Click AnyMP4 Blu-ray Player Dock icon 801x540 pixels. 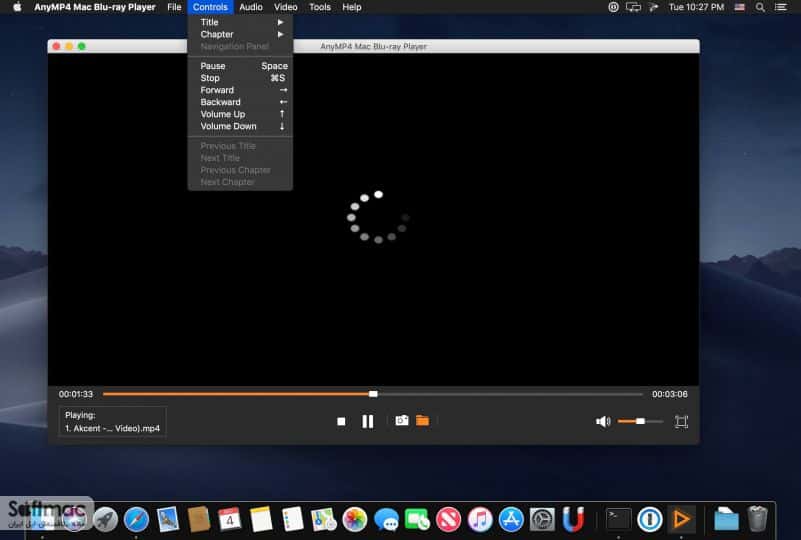click(681, 520)
